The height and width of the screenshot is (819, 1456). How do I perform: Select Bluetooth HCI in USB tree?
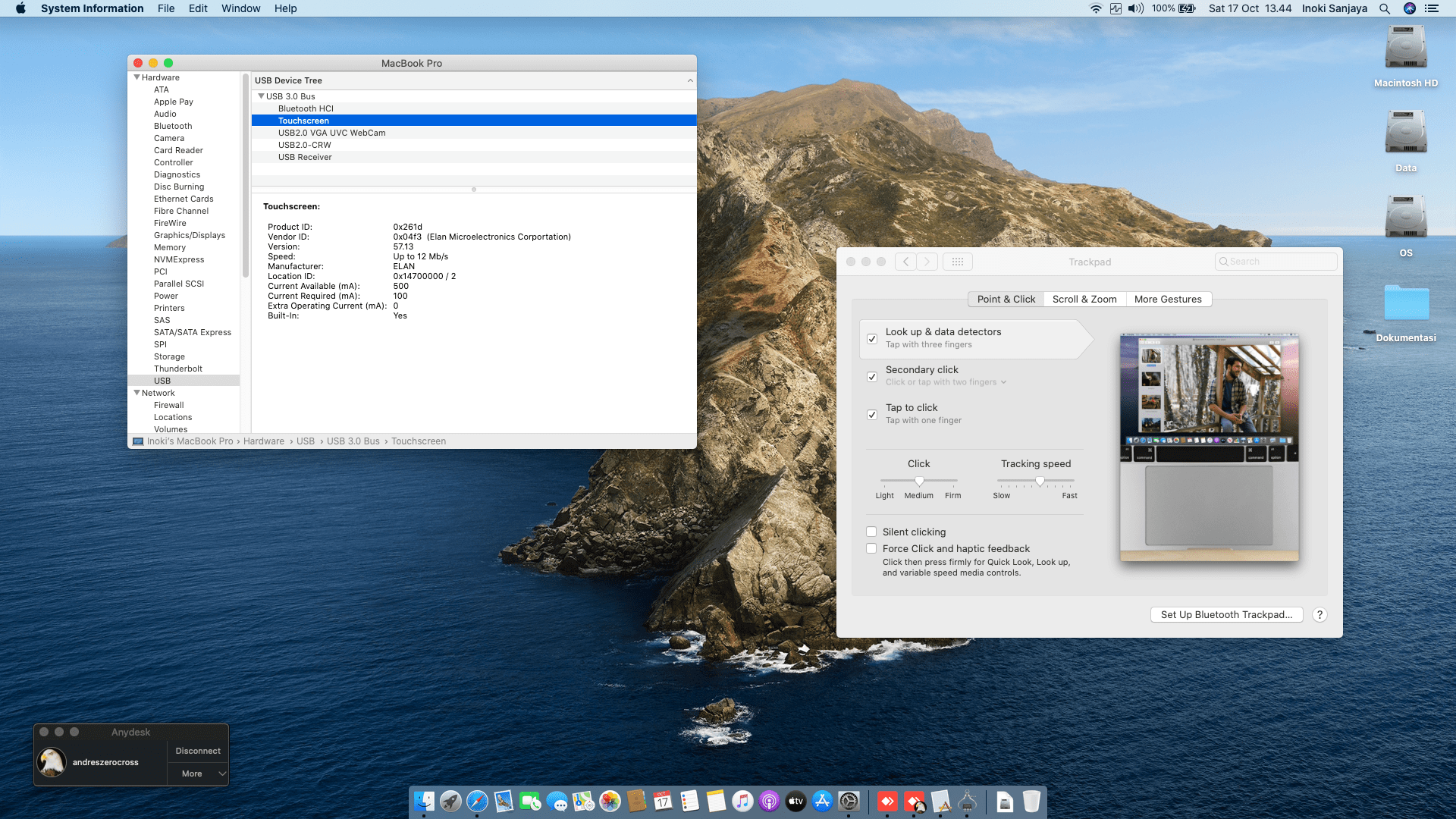pyautogui.click(x=474, y=108)
